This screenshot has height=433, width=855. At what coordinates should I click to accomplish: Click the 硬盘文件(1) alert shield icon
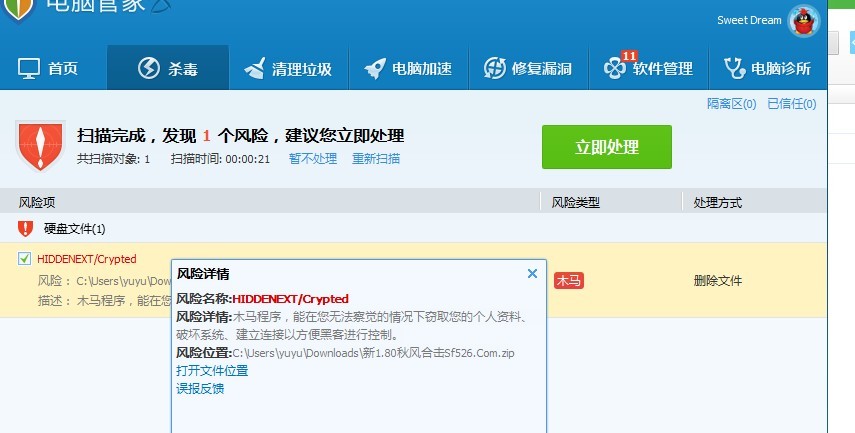coord(25,228)
